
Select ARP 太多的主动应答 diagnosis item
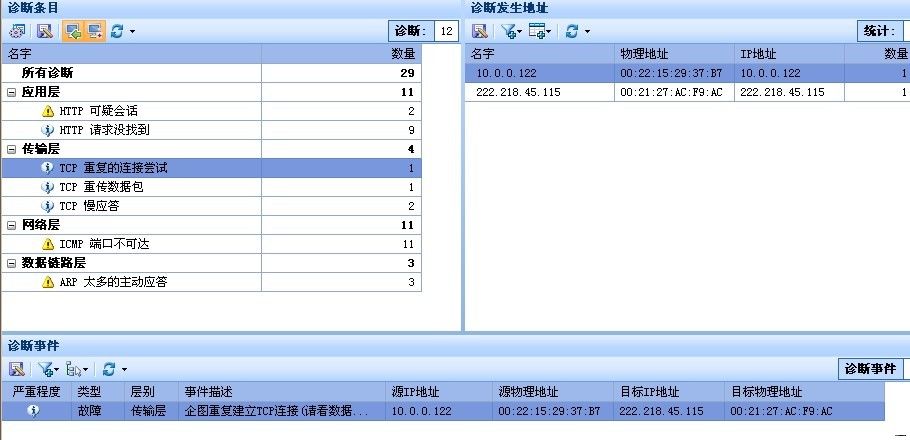click(x=211, y=282)
